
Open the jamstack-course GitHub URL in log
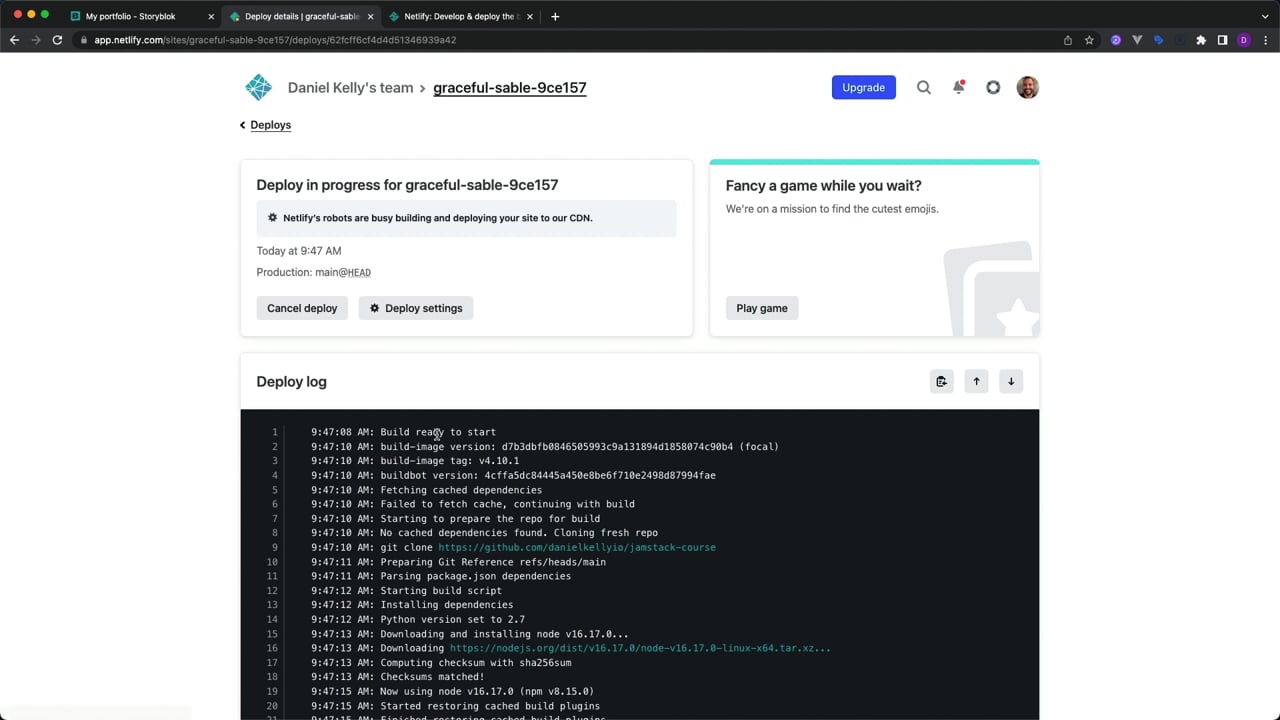pos(577,547)
